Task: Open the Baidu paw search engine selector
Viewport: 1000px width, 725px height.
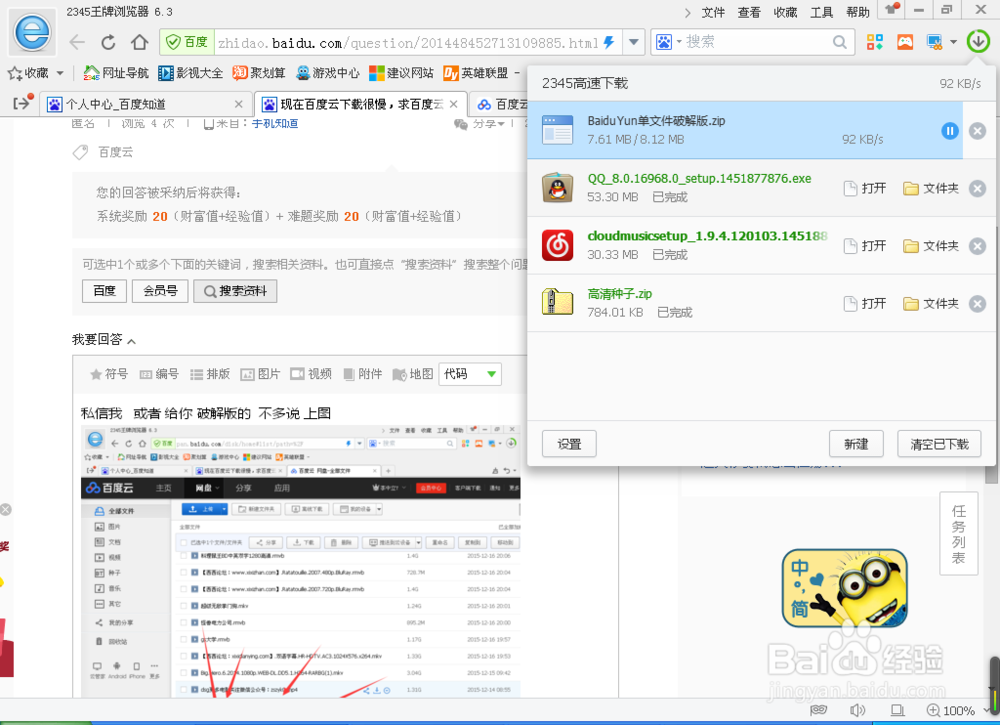Action: click(x=668, y=42)
